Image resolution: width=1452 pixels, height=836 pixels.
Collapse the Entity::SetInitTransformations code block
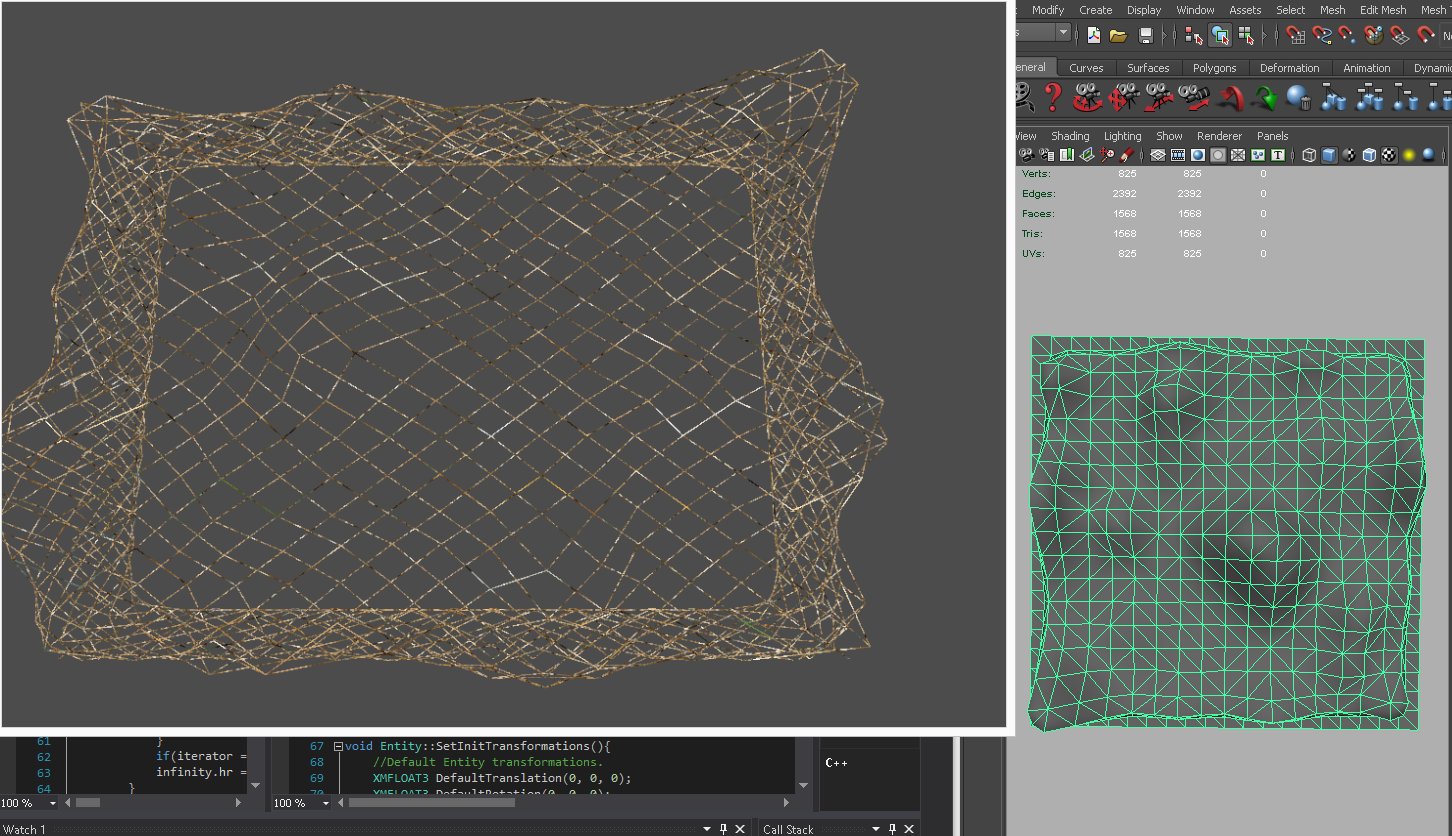[x=338, y=746]
